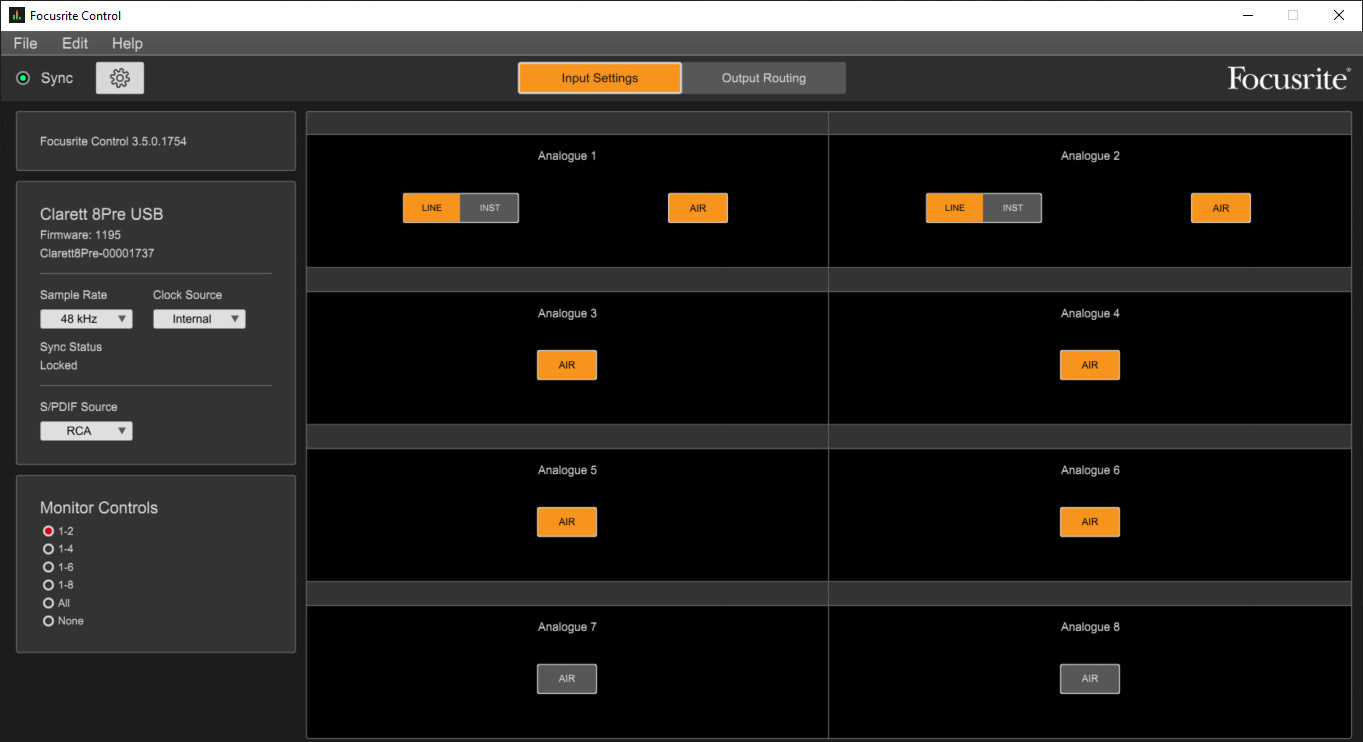This screenshot has width=1363, height=742.
Task: Select the All monitor control option
Action: coord(48,603)
